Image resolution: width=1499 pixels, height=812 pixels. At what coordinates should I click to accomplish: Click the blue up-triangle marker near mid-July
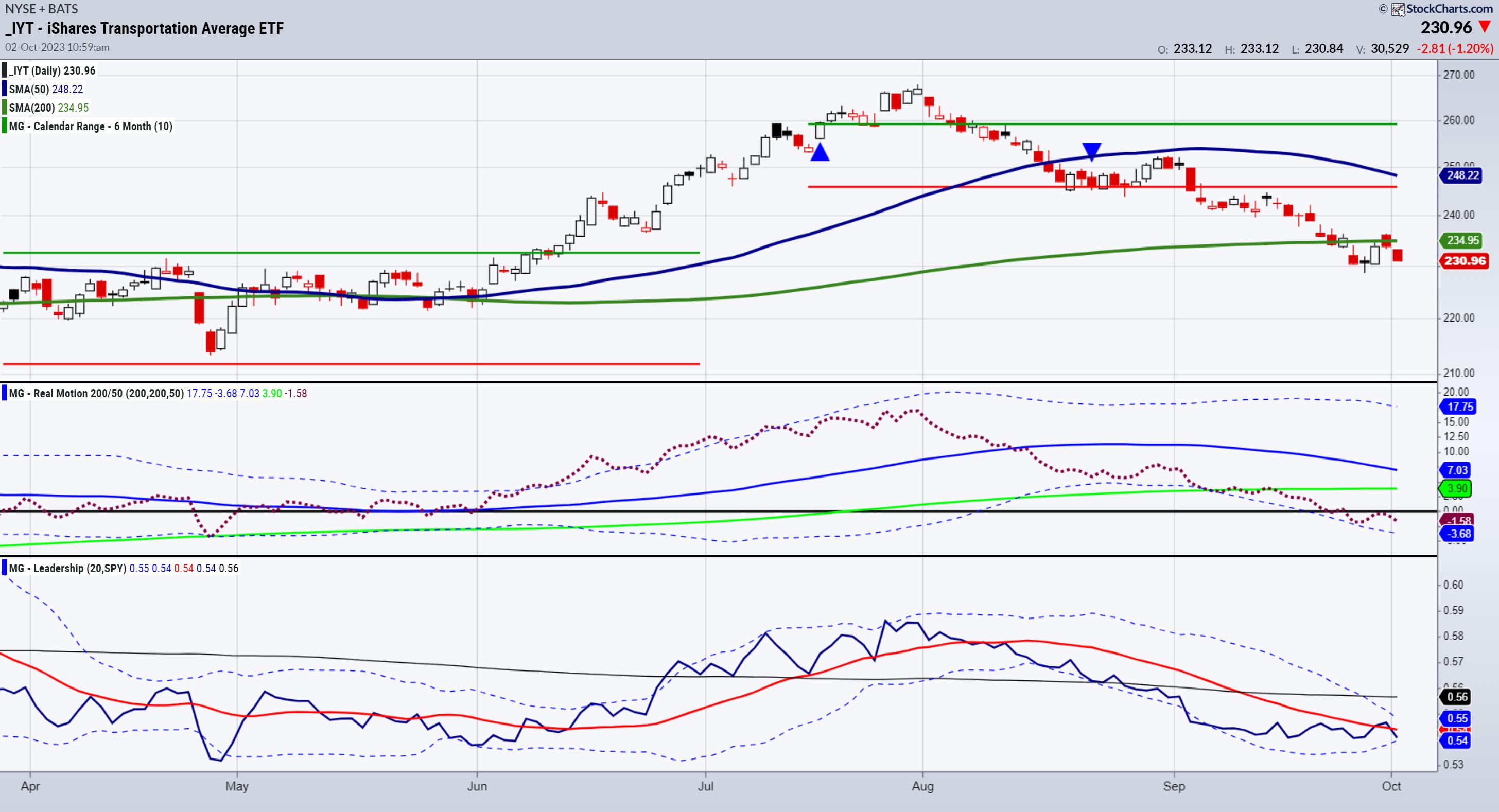[820, 153]
